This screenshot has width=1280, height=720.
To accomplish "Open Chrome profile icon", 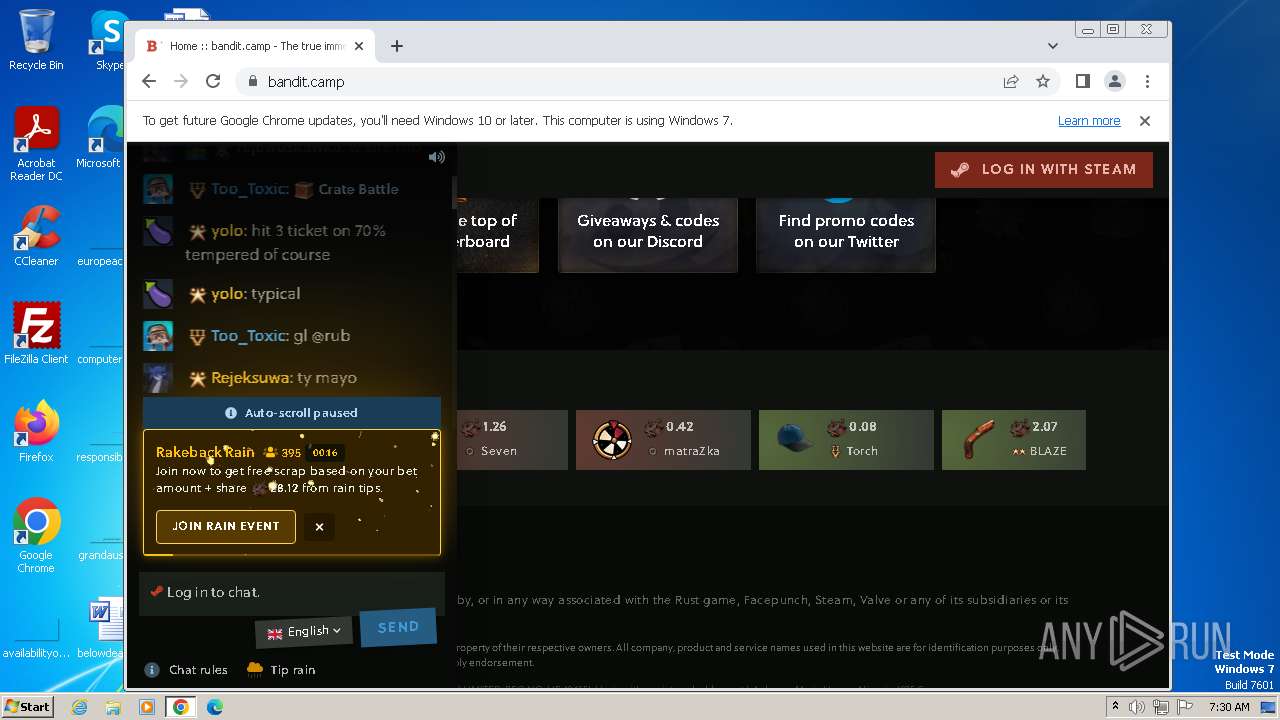I will point(1115,82).
